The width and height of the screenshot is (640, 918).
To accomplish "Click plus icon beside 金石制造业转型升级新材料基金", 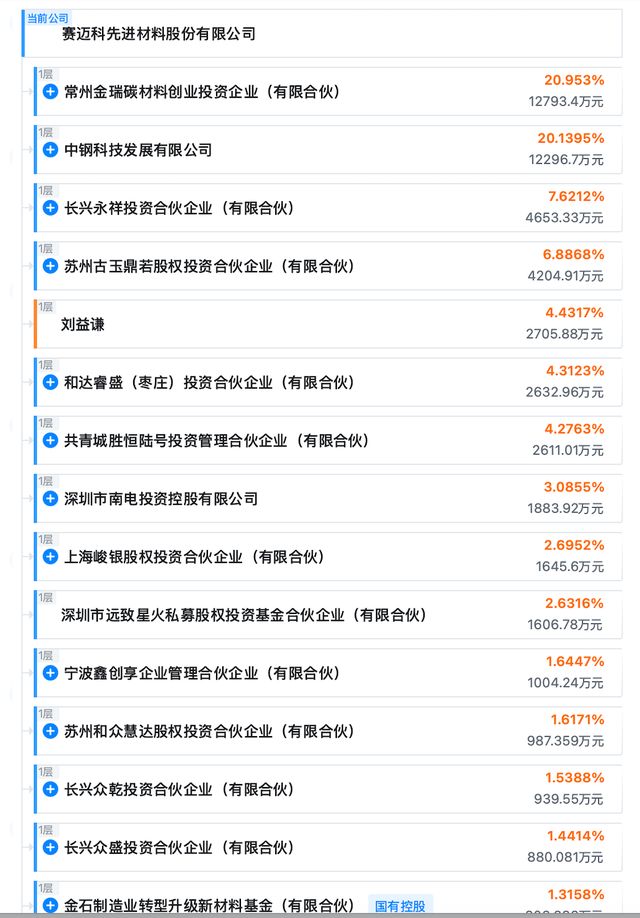I will pos(50,905).
